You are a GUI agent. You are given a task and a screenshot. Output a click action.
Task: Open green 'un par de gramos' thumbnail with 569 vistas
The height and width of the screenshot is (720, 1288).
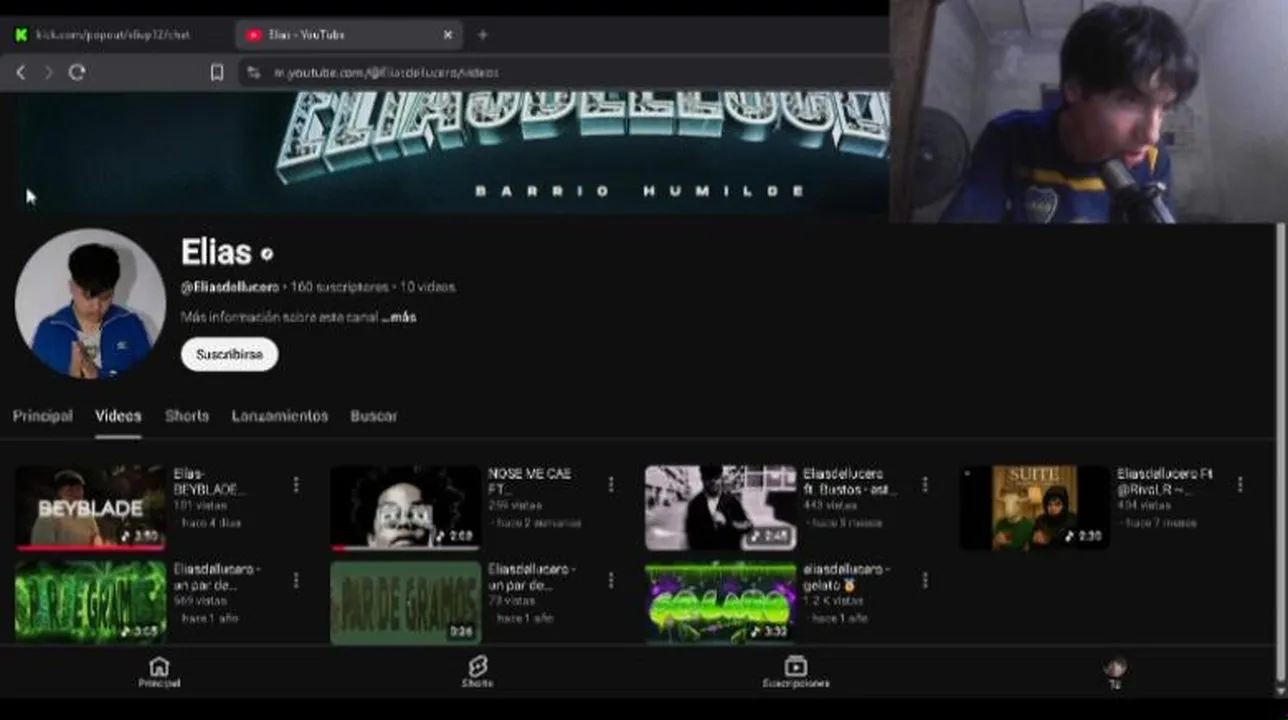(x=91, y=602)
